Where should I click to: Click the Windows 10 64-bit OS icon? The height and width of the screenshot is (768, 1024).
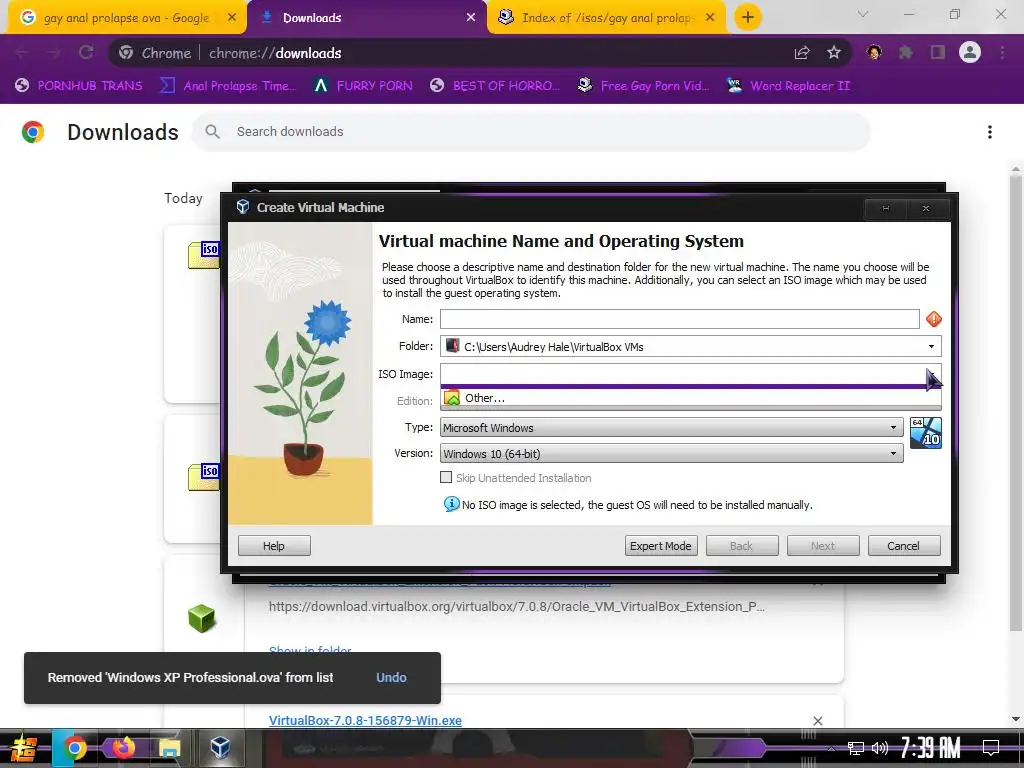click(925, 432)
